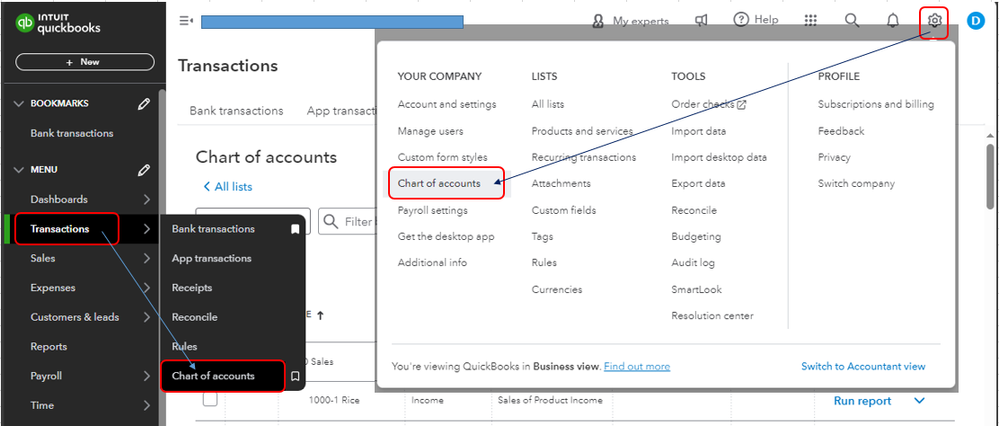Click the Find out more link
Screen dimensions: 999x426
(636, 367)
